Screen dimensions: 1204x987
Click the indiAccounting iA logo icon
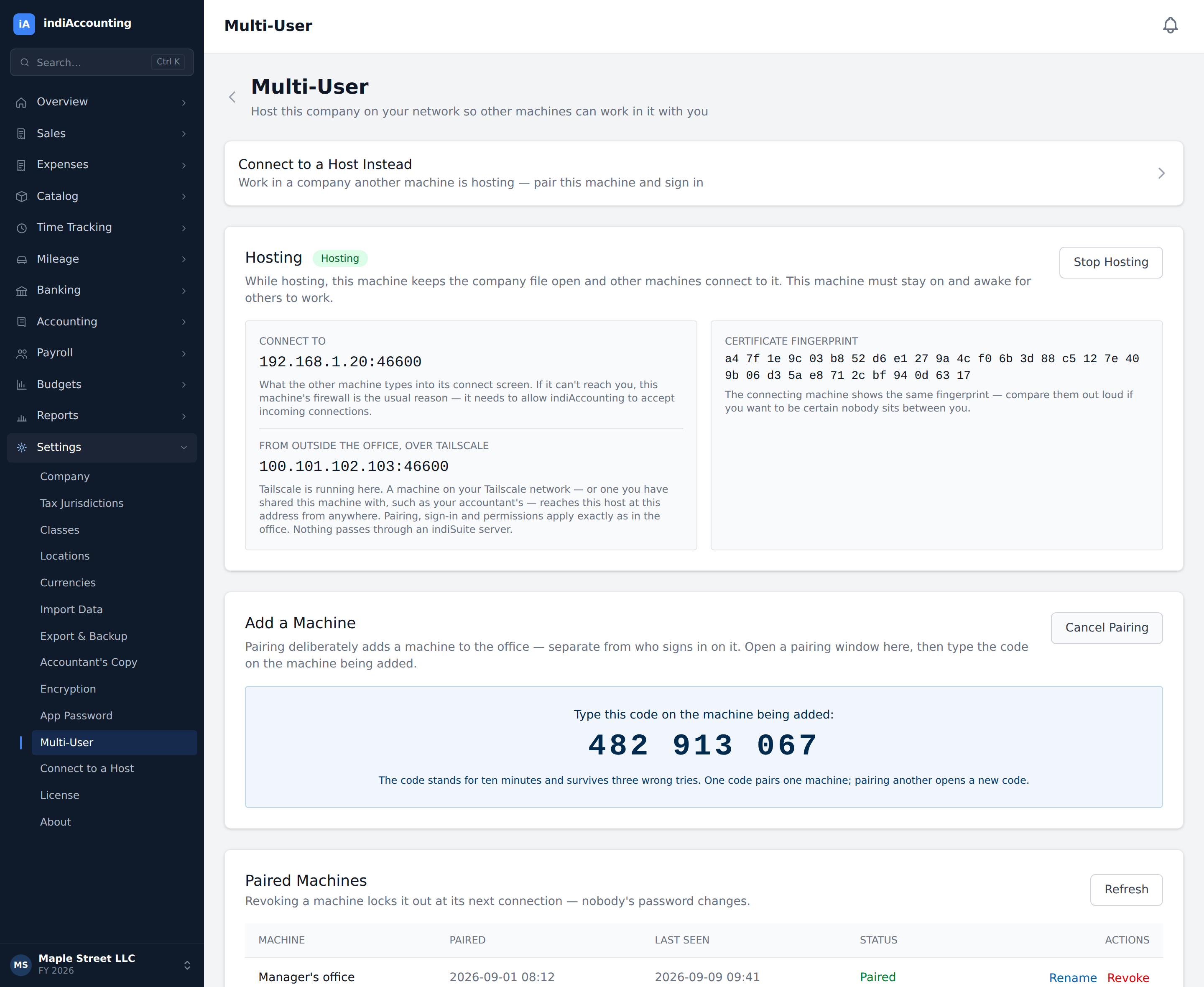pos(24,24)
